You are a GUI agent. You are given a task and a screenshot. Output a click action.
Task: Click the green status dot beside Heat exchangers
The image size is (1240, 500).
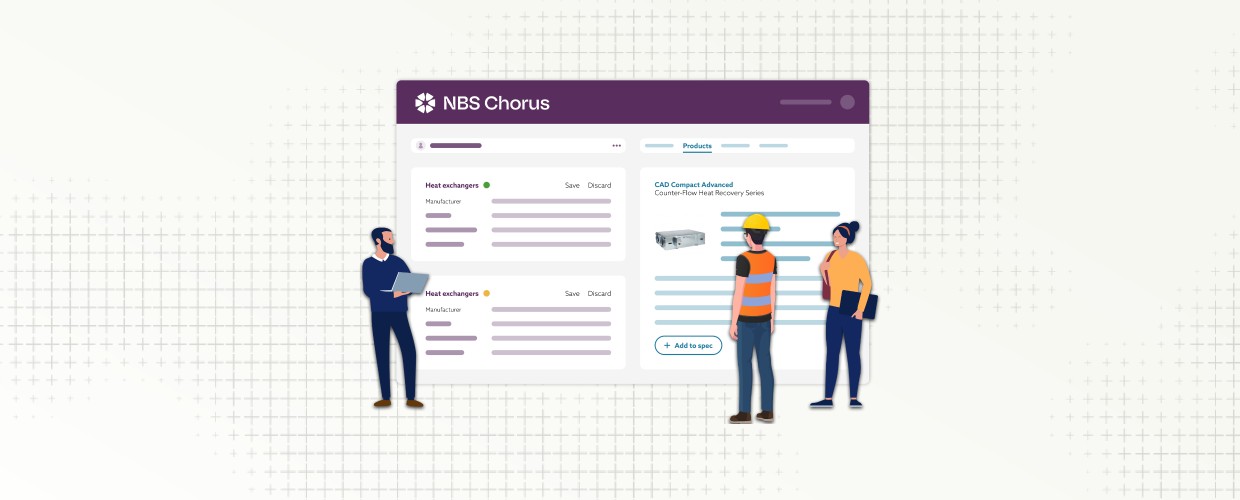coord(487,185)
